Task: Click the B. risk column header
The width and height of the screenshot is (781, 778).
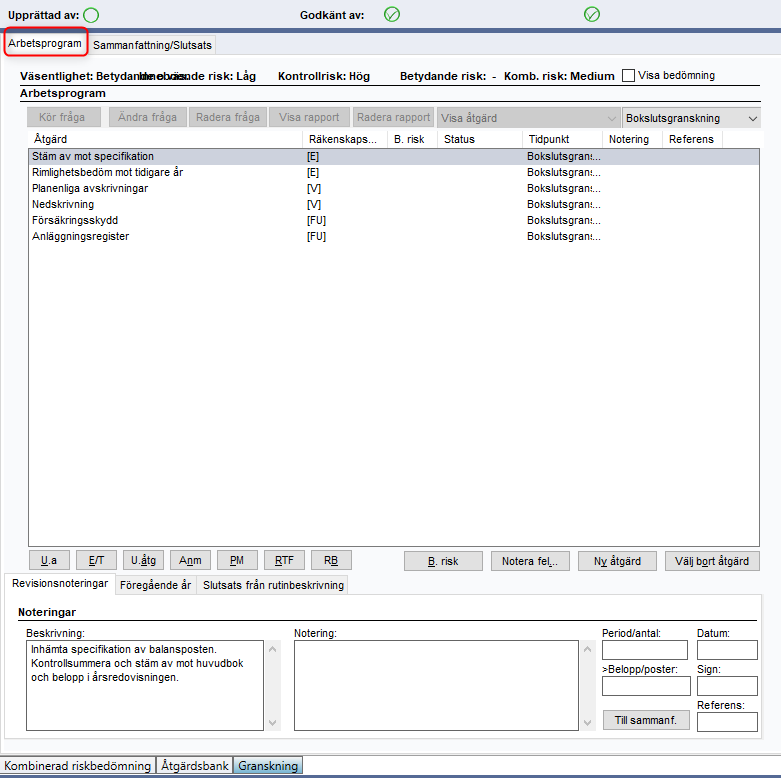Action: pos(412,139)
